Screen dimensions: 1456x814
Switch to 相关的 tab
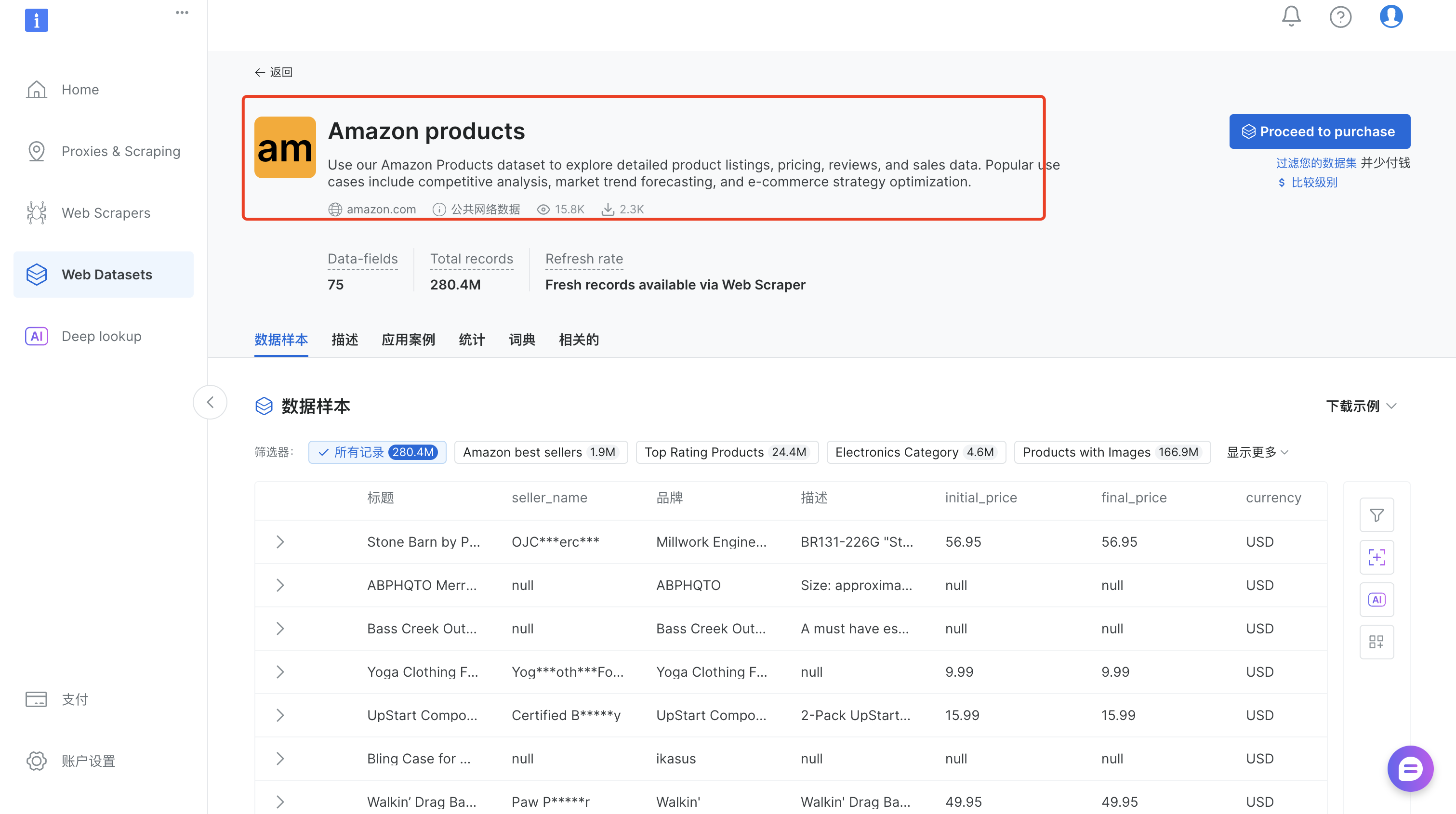579,340
